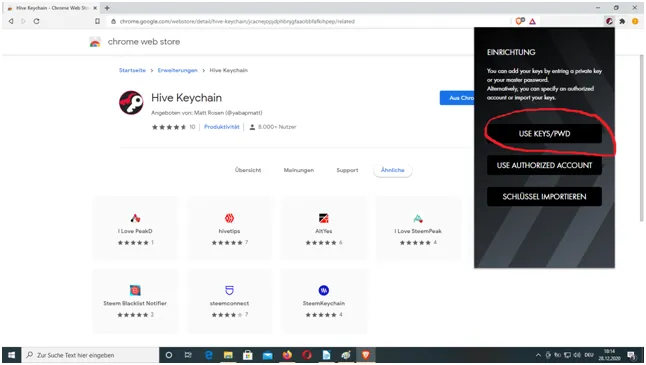Viewport: 646px width, 365px height.
Task: Open Mail app from taskbar
Action: 267,355
